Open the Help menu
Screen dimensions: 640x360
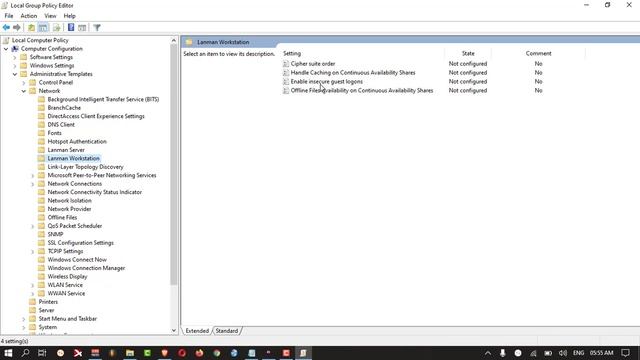(x=69, y=16)
